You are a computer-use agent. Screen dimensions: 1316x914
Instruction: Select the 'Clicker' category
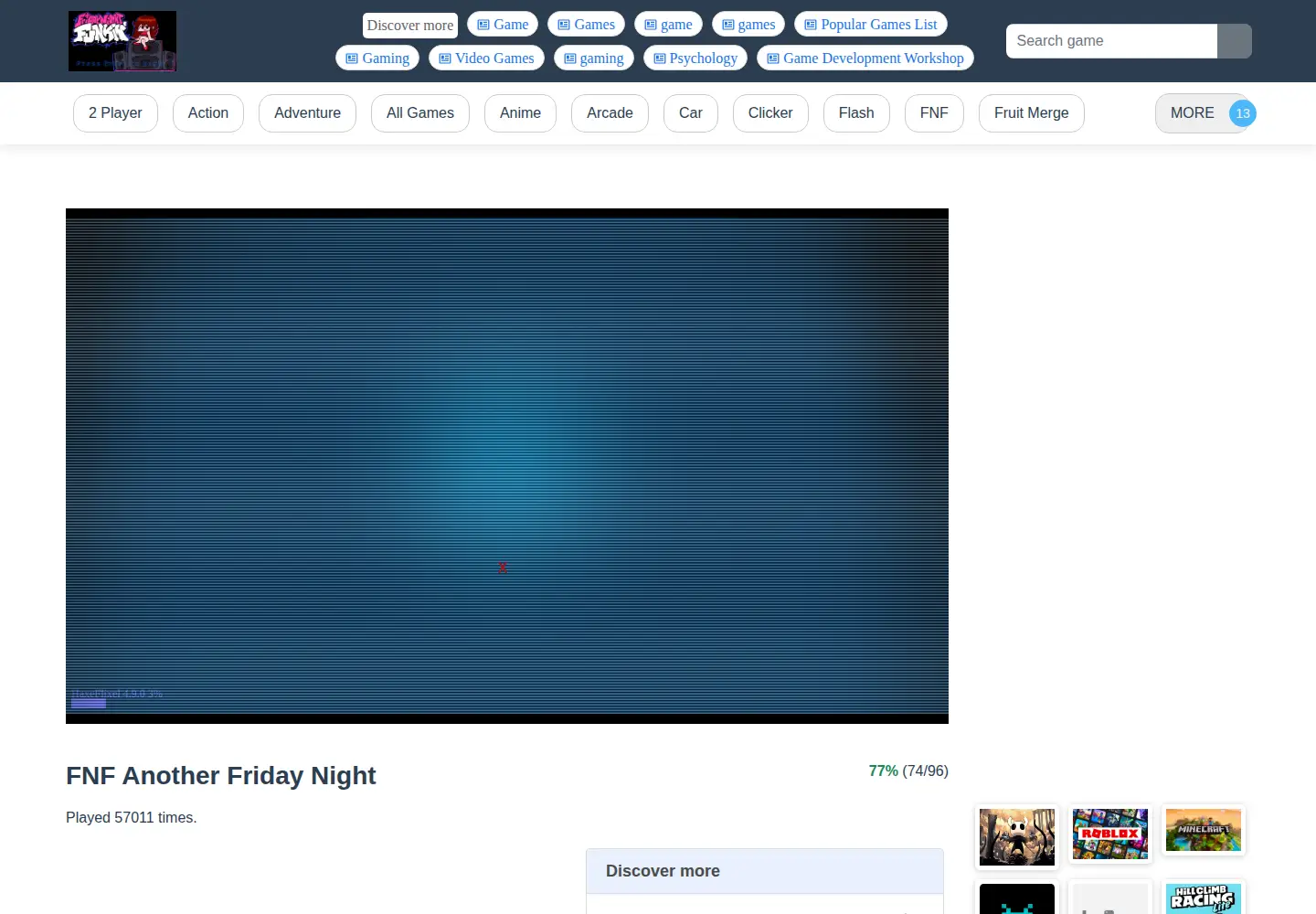point(770,113)
